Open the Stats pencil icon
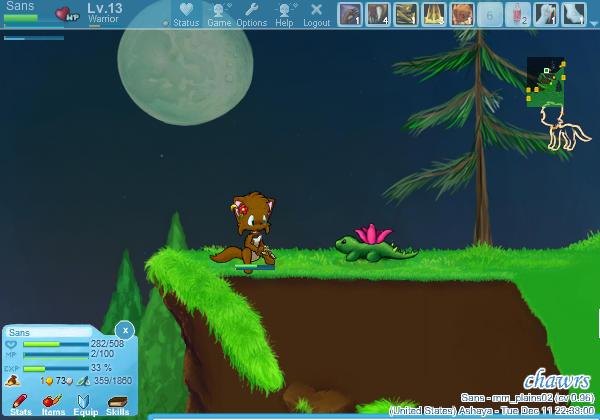This screenshot has width=600, height=420. point(21,402)
